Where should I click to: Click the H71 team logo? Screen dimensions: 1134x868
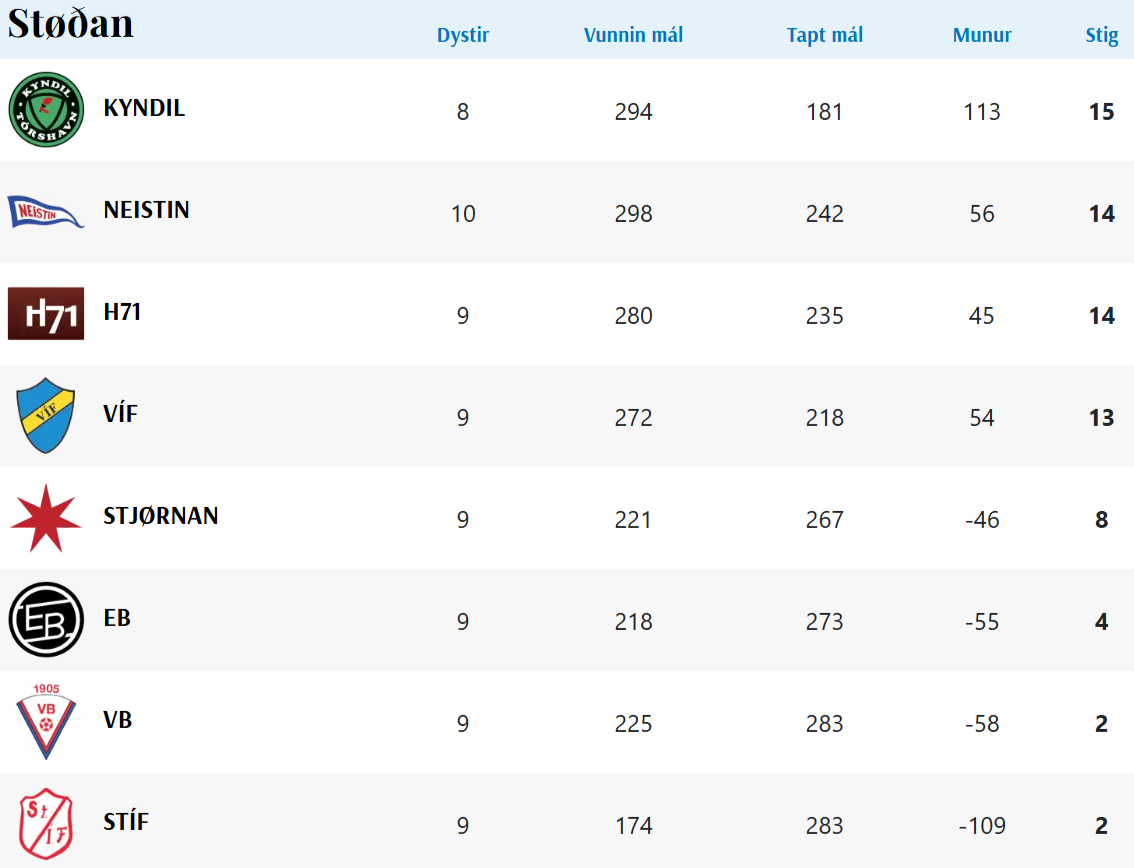(x=46, y=314)
